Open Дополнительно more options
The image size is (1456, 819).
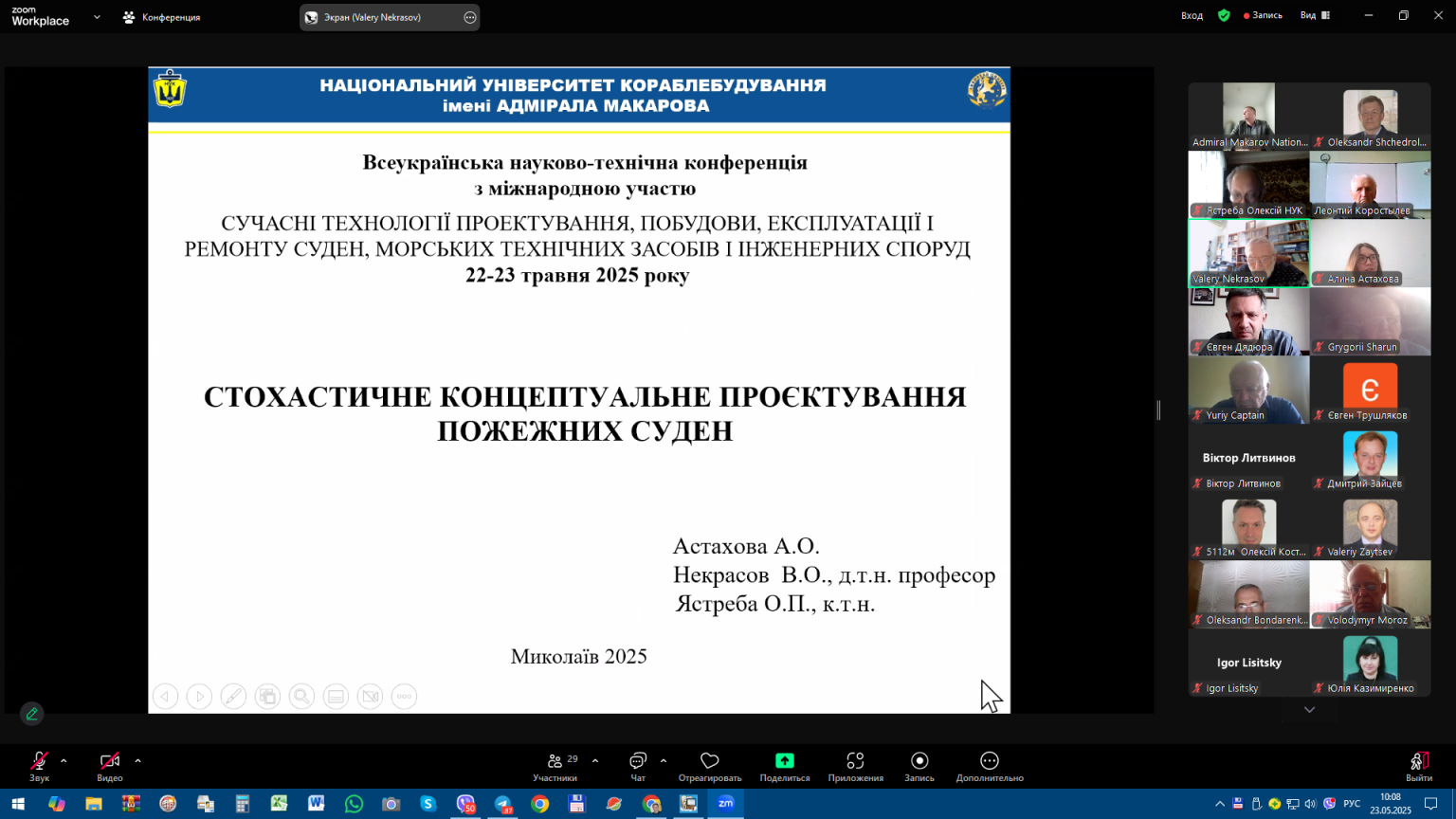click(990, 766)
